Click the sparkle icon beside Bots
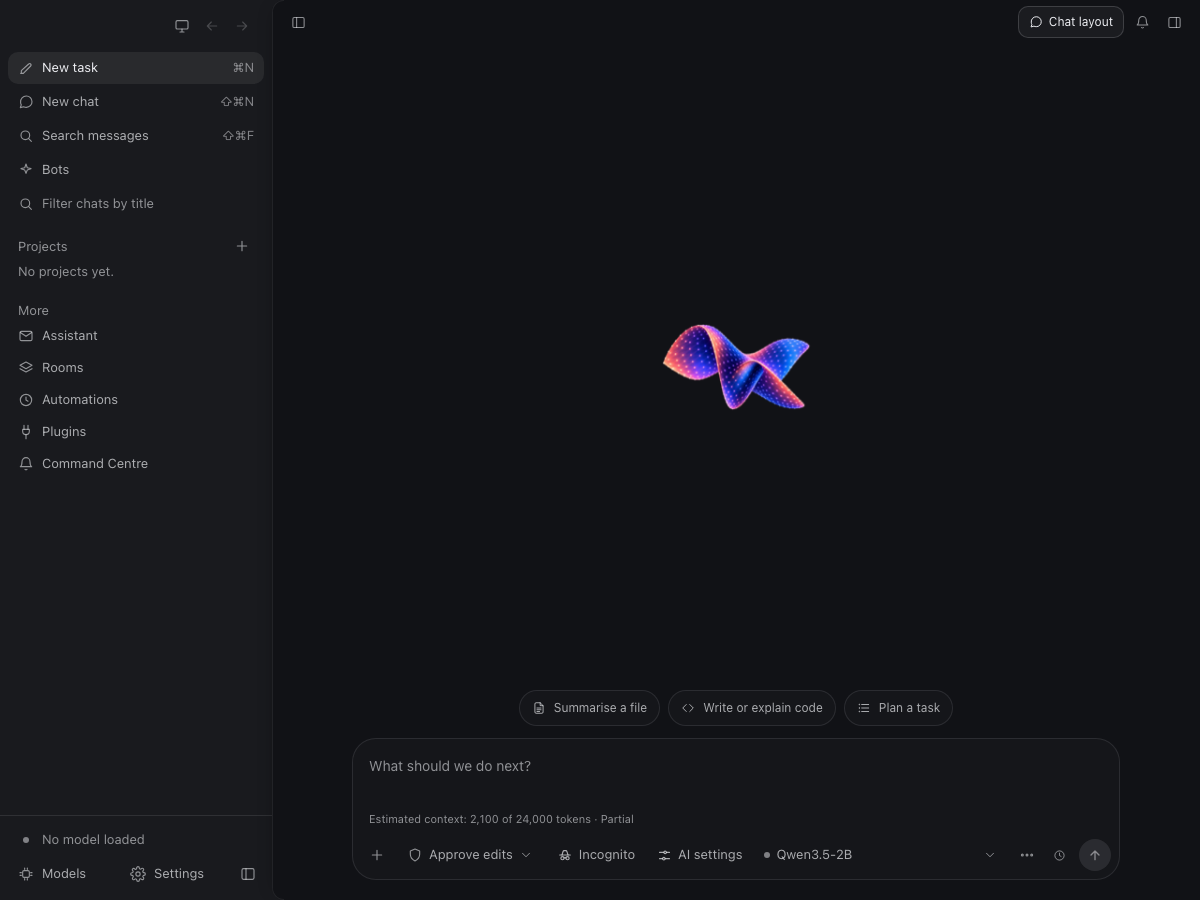The image size is (1200, 900). pos(26,170)
